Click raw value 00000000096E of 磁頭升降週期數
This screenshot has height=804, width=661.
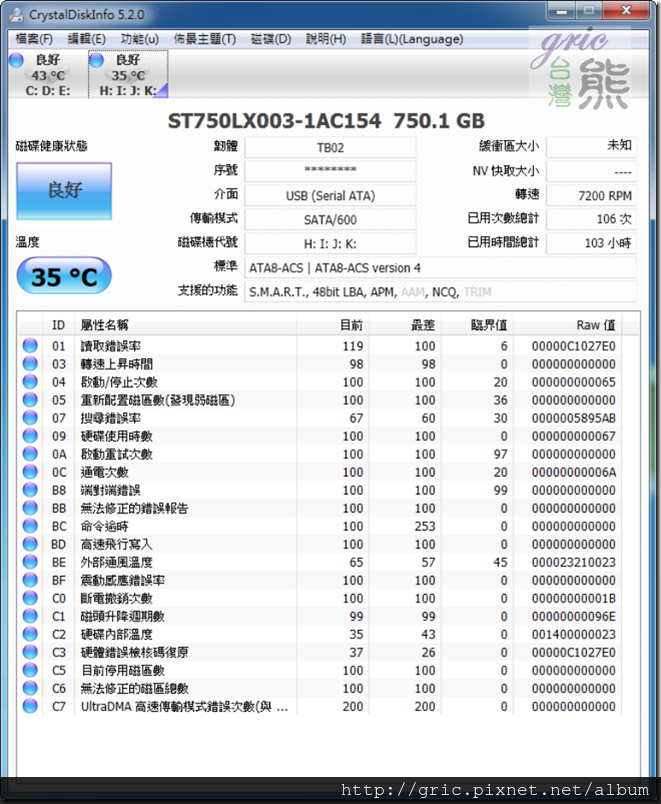click(573, 616)
